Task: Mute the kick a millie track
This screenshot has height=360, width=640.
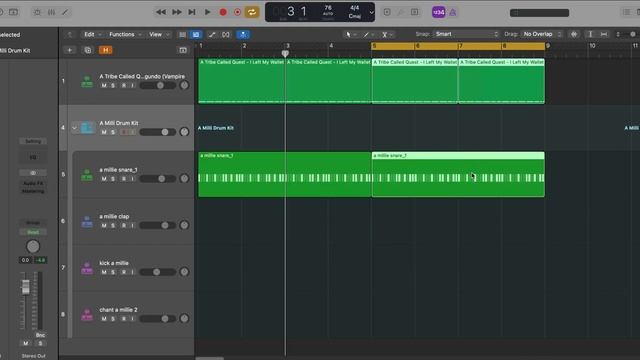Action: (104, 272)
